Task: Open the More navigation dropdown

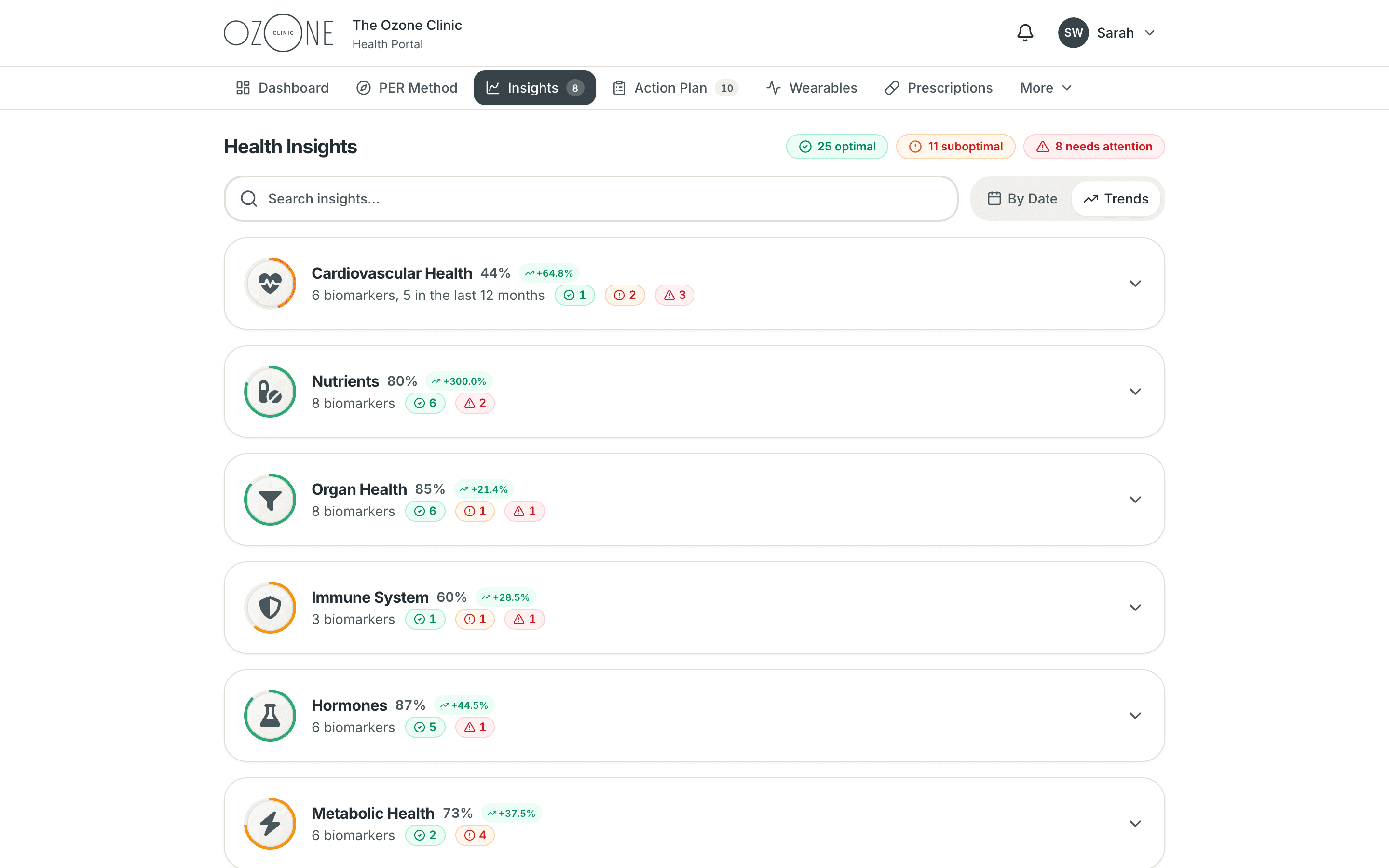Action: tap(1046, 88)
